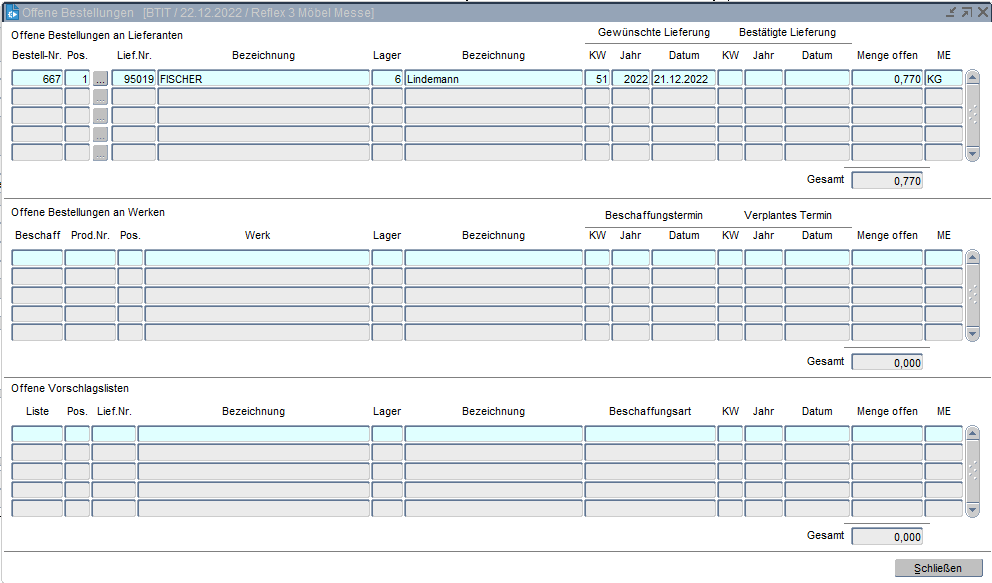Select the Lindemann warehouse name field
Image resolution: width=992 pixels, height=583 pixels.
[x=493, y=79]
